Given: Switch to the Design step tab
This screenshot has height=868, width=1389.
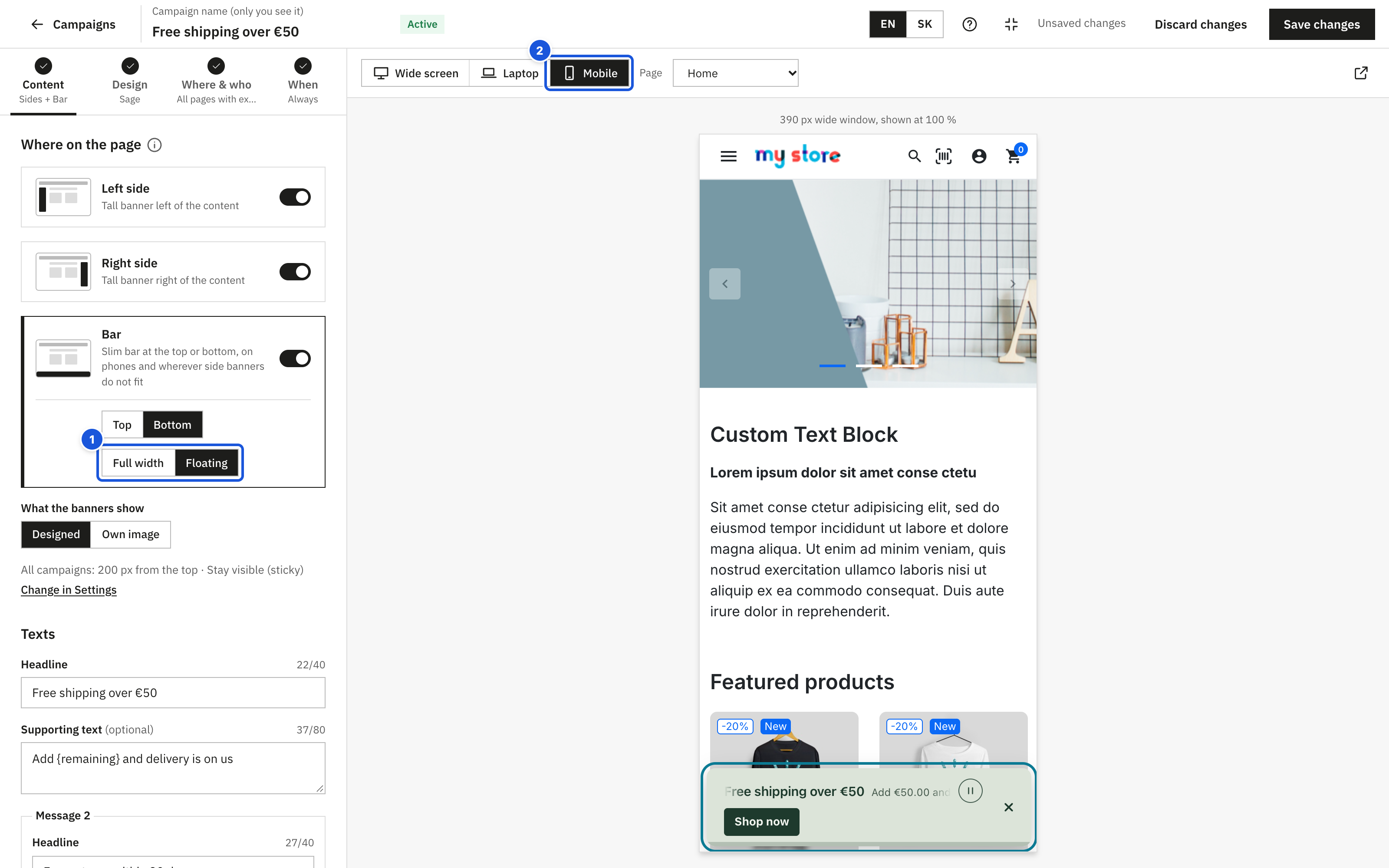Looking at the screenshot, I should coord(130,82).
